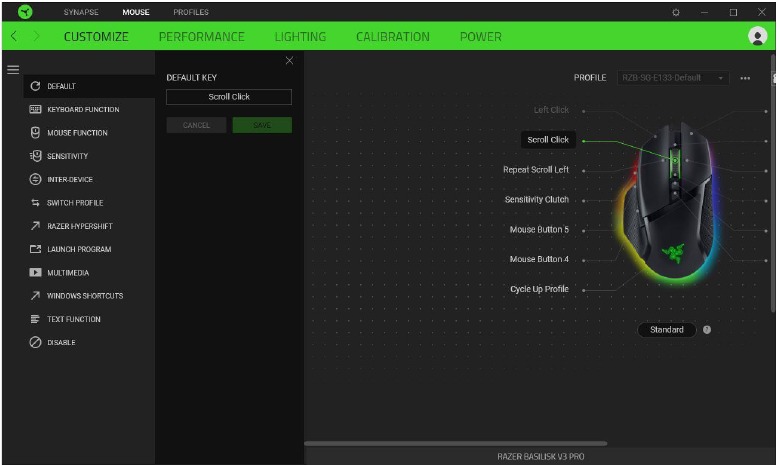
Task: Close the Default Key panel
Action: [x=289, y=60]
